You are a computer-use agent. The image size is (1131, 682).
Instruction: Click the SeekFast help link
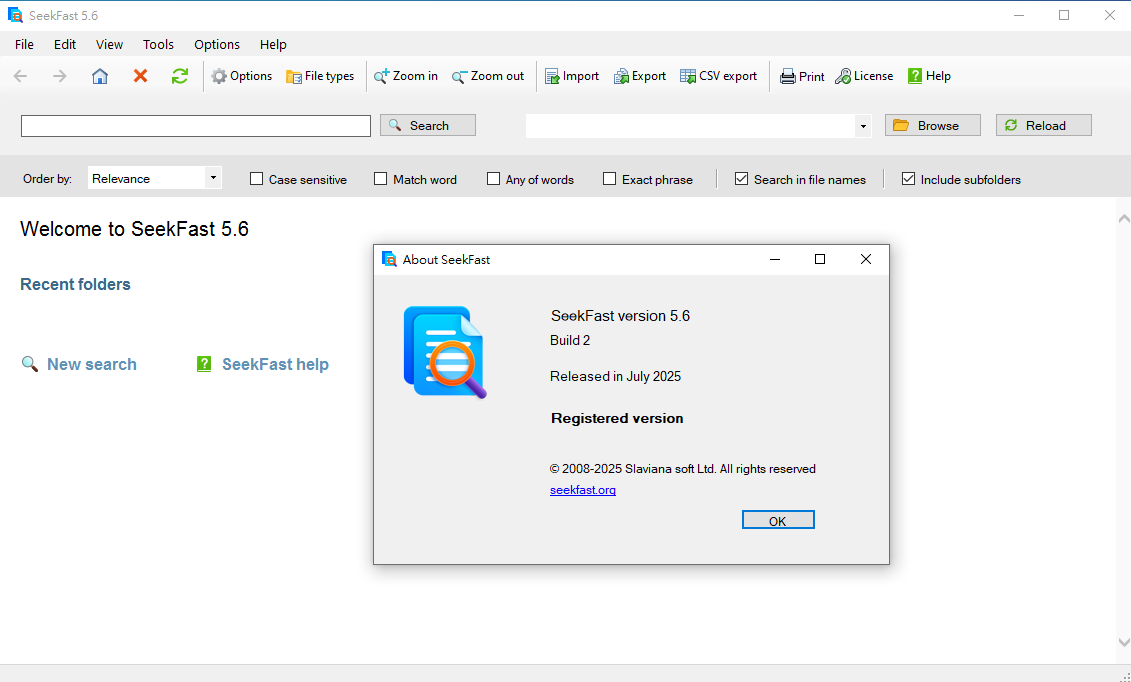coord(276,364)
